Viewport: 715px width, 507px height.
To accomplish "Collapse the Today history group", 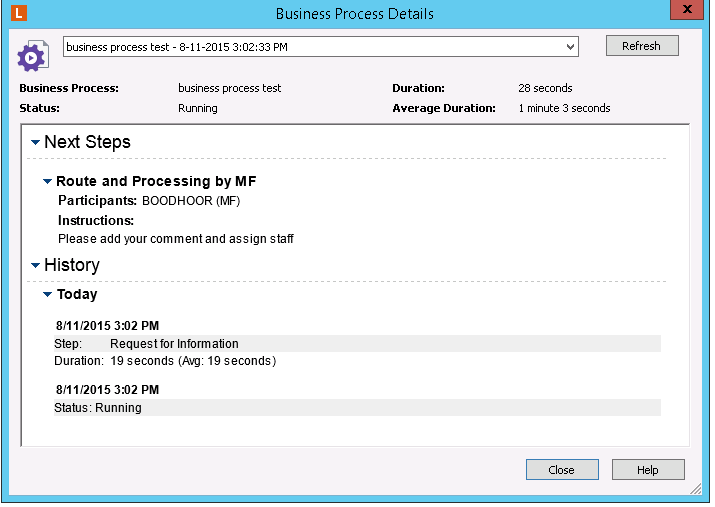I will (x=47, y=295).
